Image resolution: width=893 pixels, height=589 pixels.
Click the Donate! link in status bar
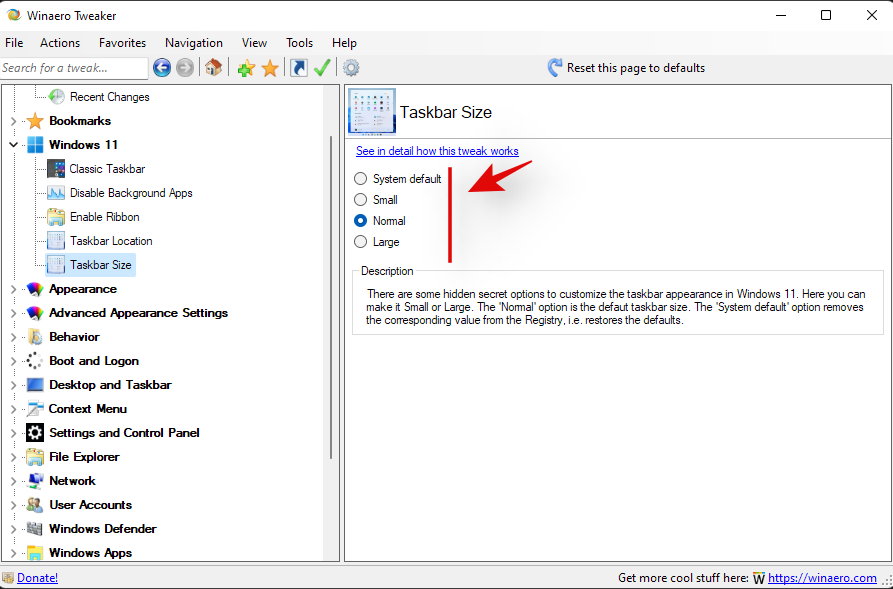37,578
